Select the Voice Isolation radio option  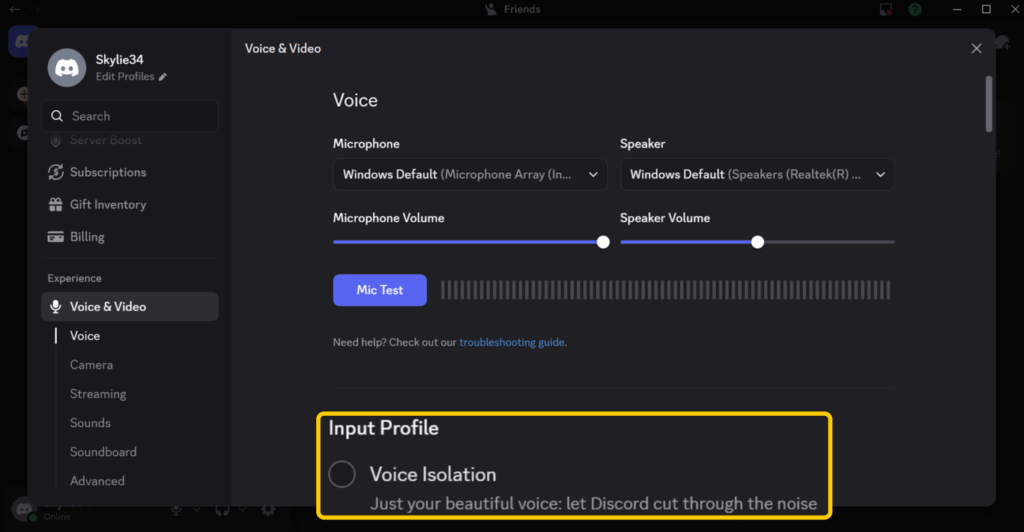[x=342, y=474]
